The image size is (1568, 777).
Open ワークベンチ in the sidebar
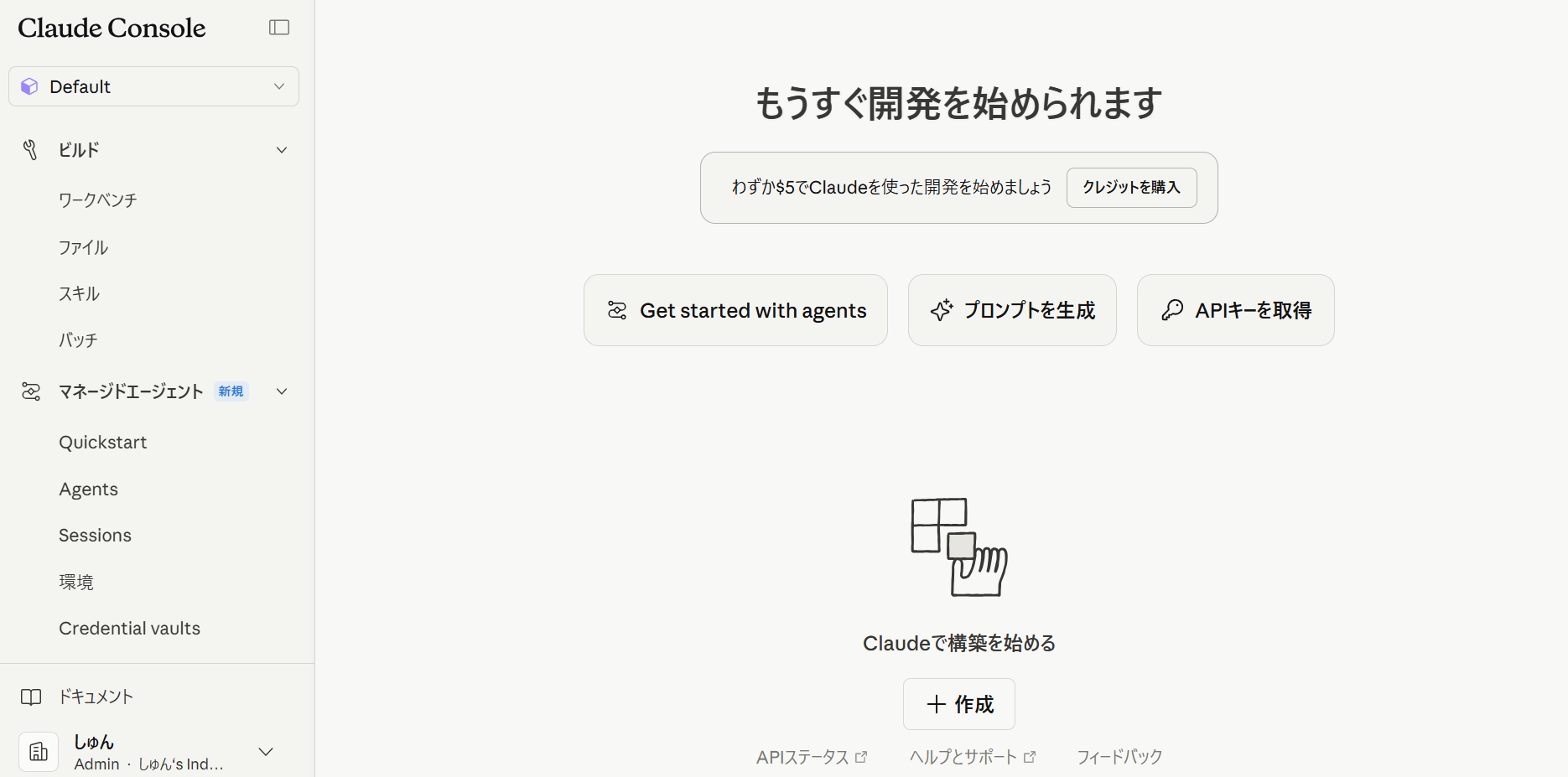pyautogui.click(x=97, y=200)
